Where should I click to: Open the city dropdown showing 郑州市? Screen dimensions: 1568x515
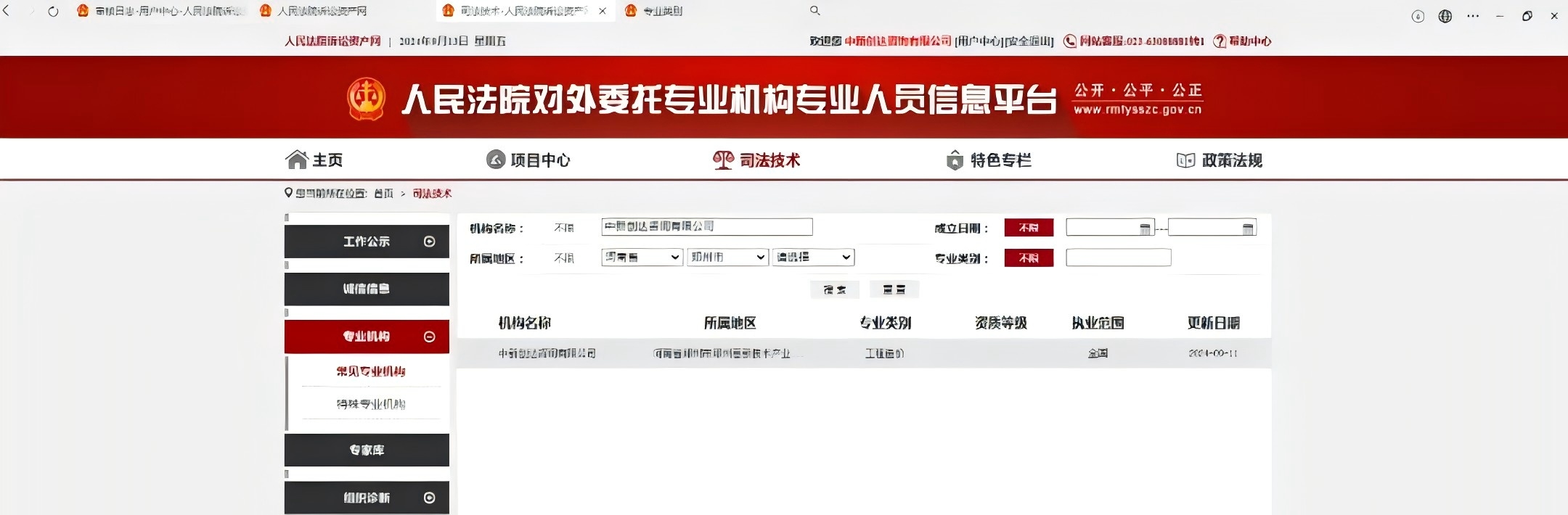pos(727,257)
